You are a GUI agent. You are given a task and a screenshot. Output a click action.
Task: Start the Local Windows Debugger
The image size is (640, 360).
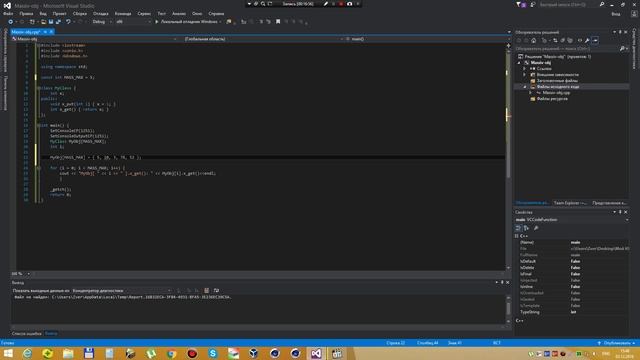[188, 22]
